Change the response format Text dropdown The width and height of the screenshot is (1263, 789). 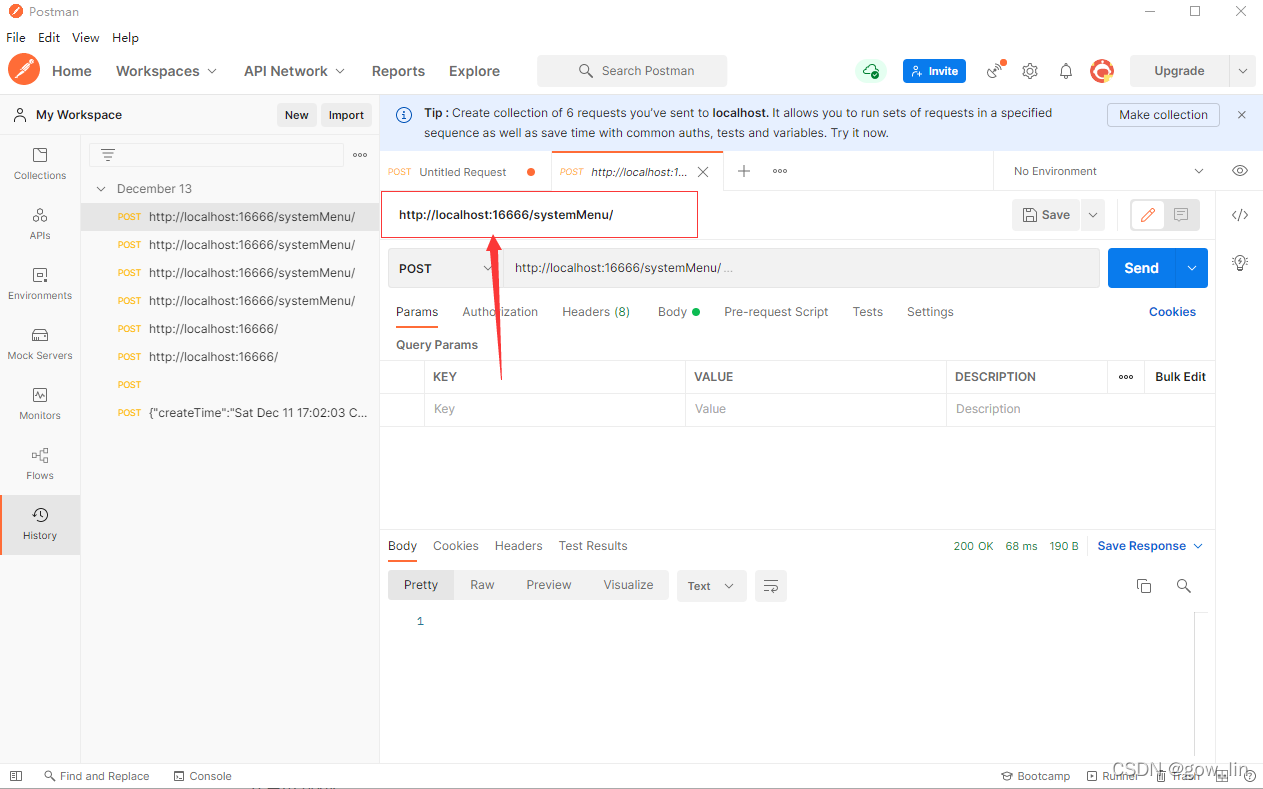click(711, 586)
